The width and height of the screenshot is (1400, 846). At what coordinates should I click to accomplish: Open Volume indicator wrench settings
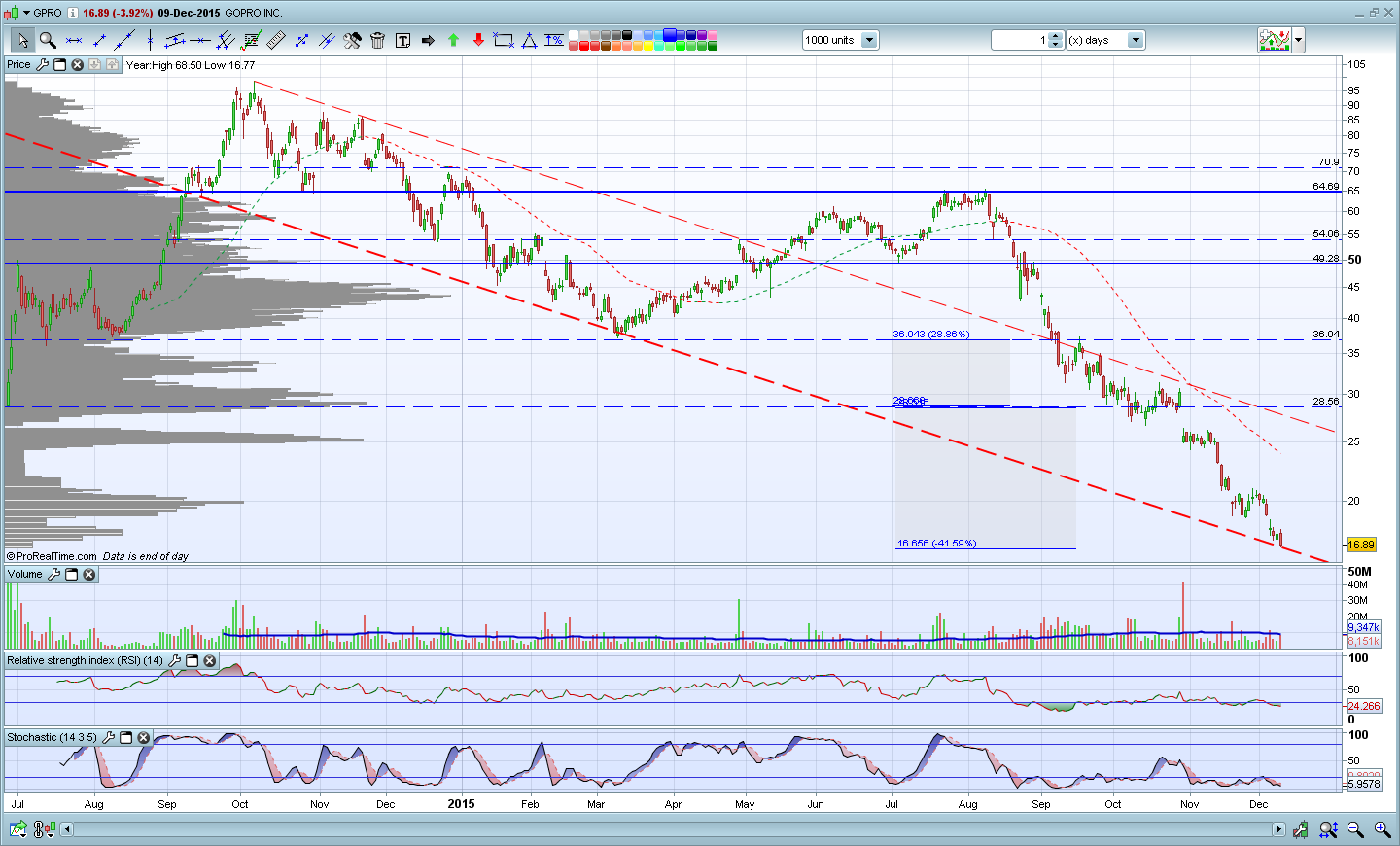coord(53,574)
